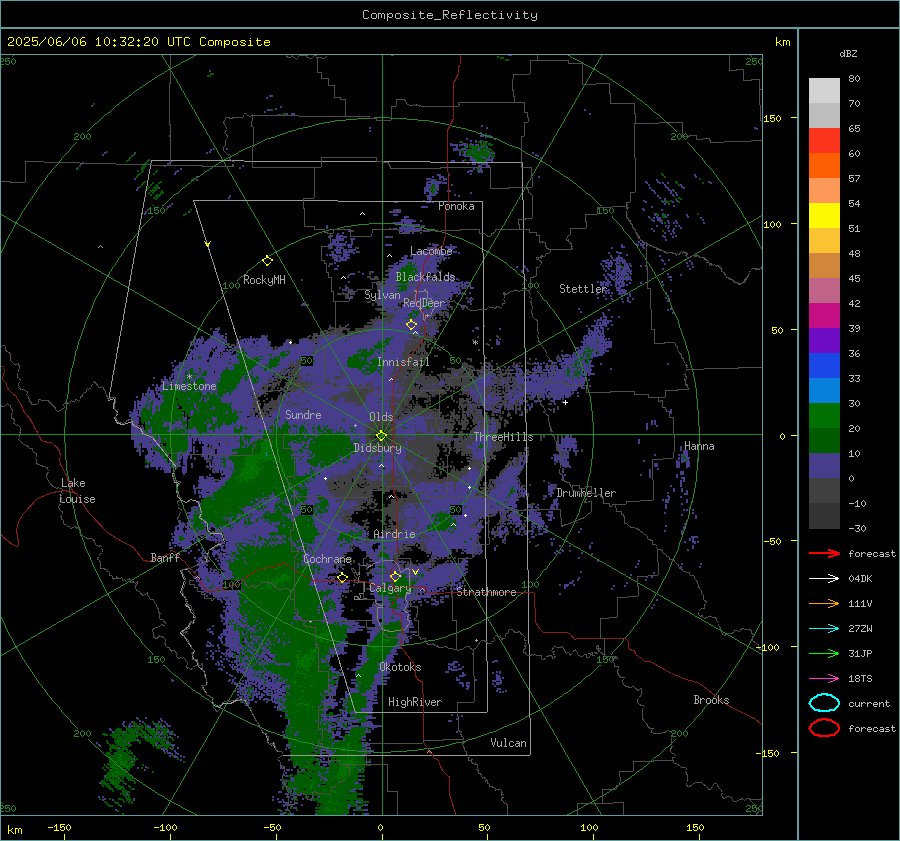The width and height of the screenshot is (900, 841).
Task: Click the red forecast ellipse icon
Action: (x=824, y=728)
